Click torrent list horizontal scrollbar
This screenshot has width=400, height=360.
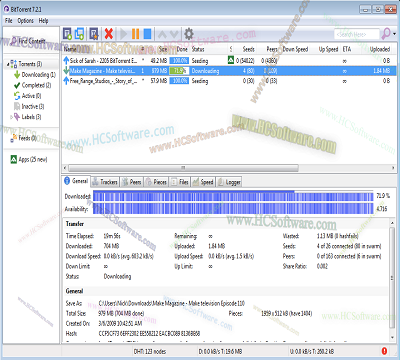[183, 168]
